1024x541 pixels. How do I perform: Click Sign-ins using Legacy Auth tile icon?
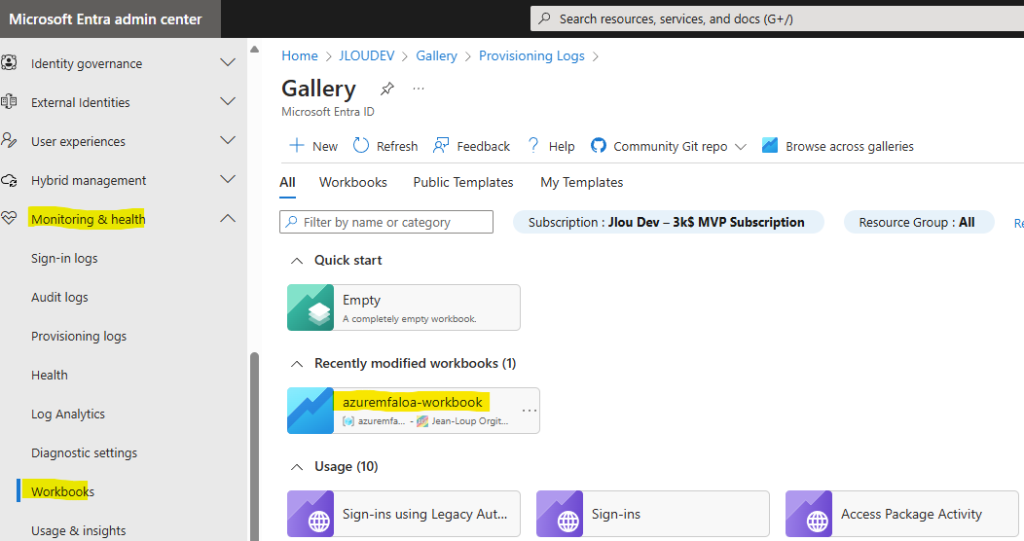click(x=311, y=514)
